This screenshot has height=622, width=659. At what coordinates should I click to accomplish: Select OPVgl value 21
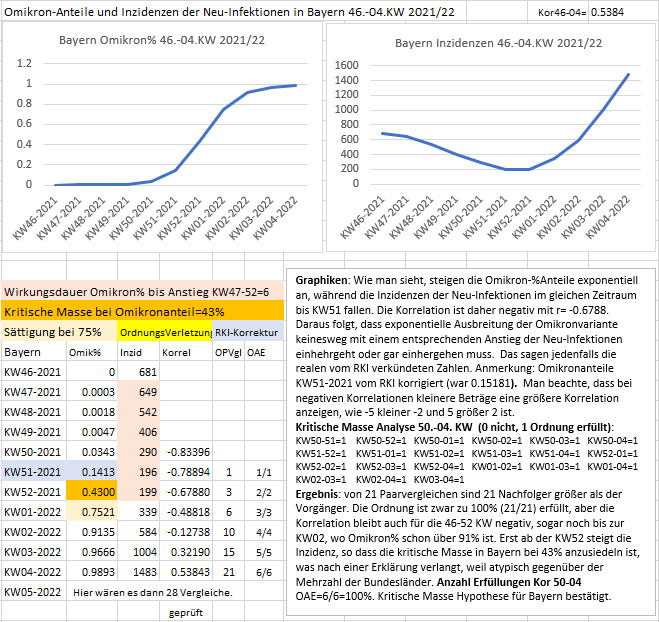(x=228, y=572)
